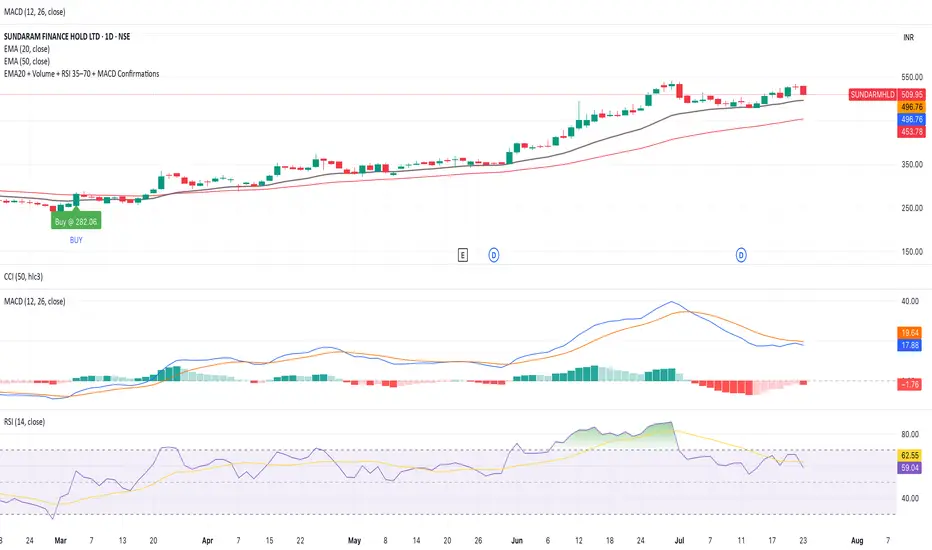Click the purple 59.04 RSI value label

point(909,468)
